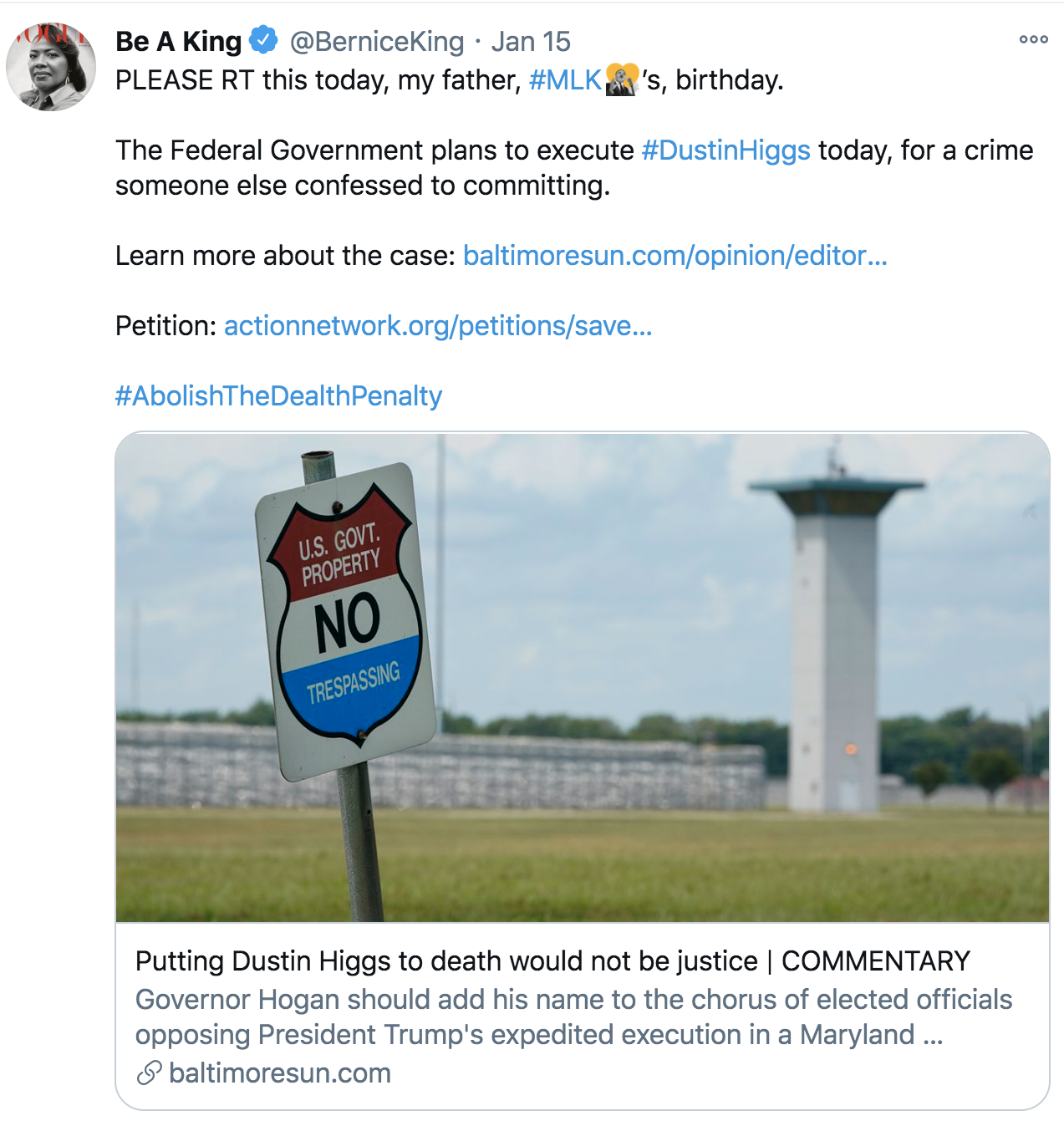Open the tweet's more options menu
Screen dimensions: 1064x1121
coord(1033,39)
